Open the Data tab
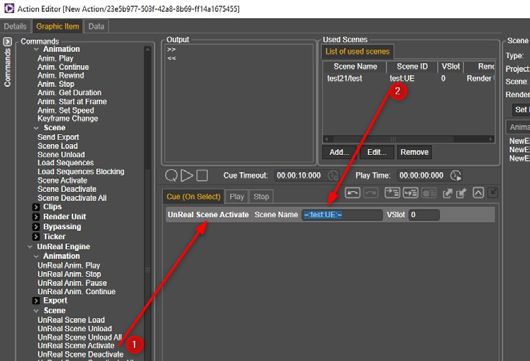This screenshot has width=530, height=361. 96,26
